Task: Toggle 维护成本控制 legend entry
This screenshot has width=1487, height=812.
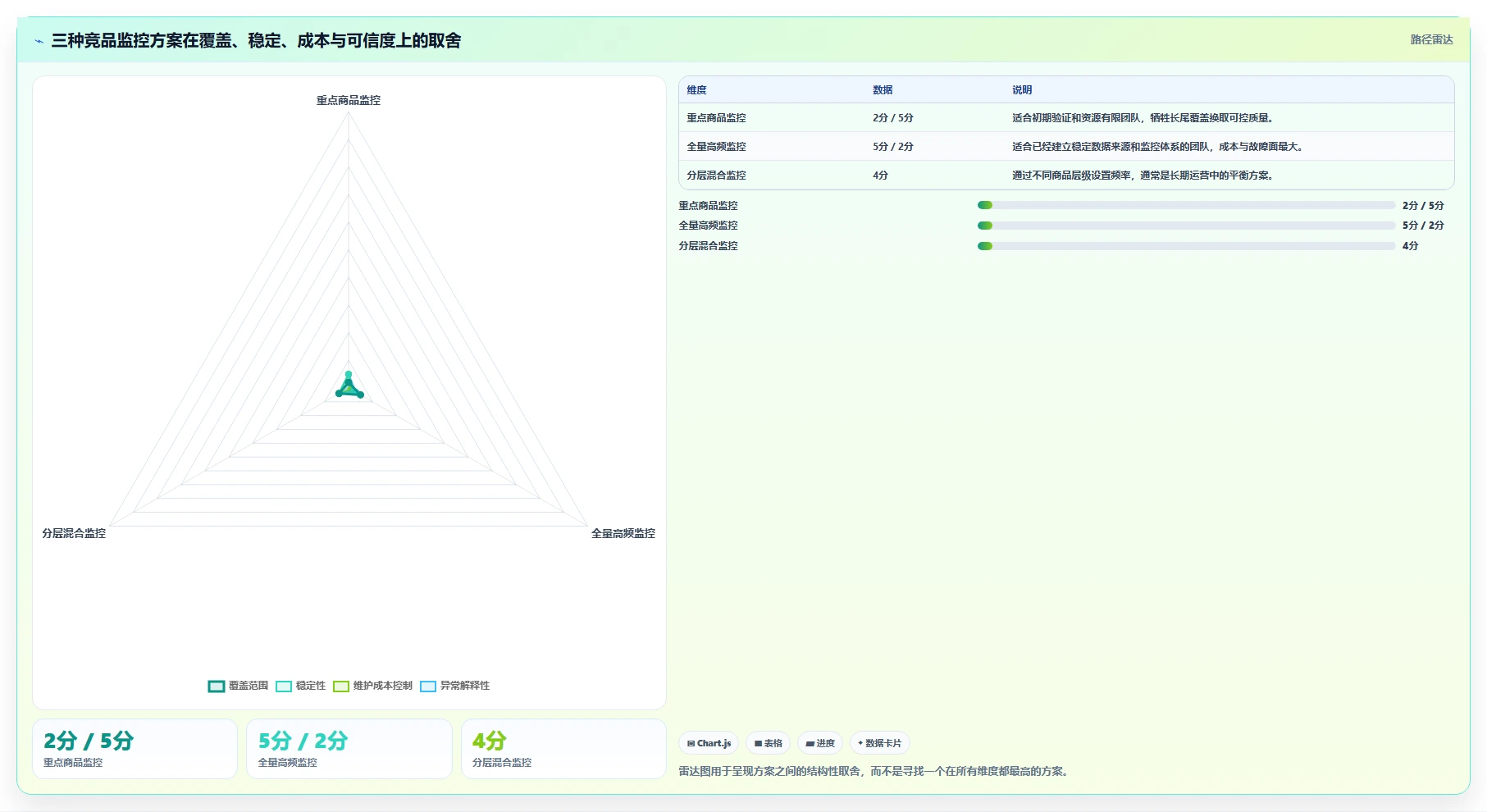Action: coord(372,686)
